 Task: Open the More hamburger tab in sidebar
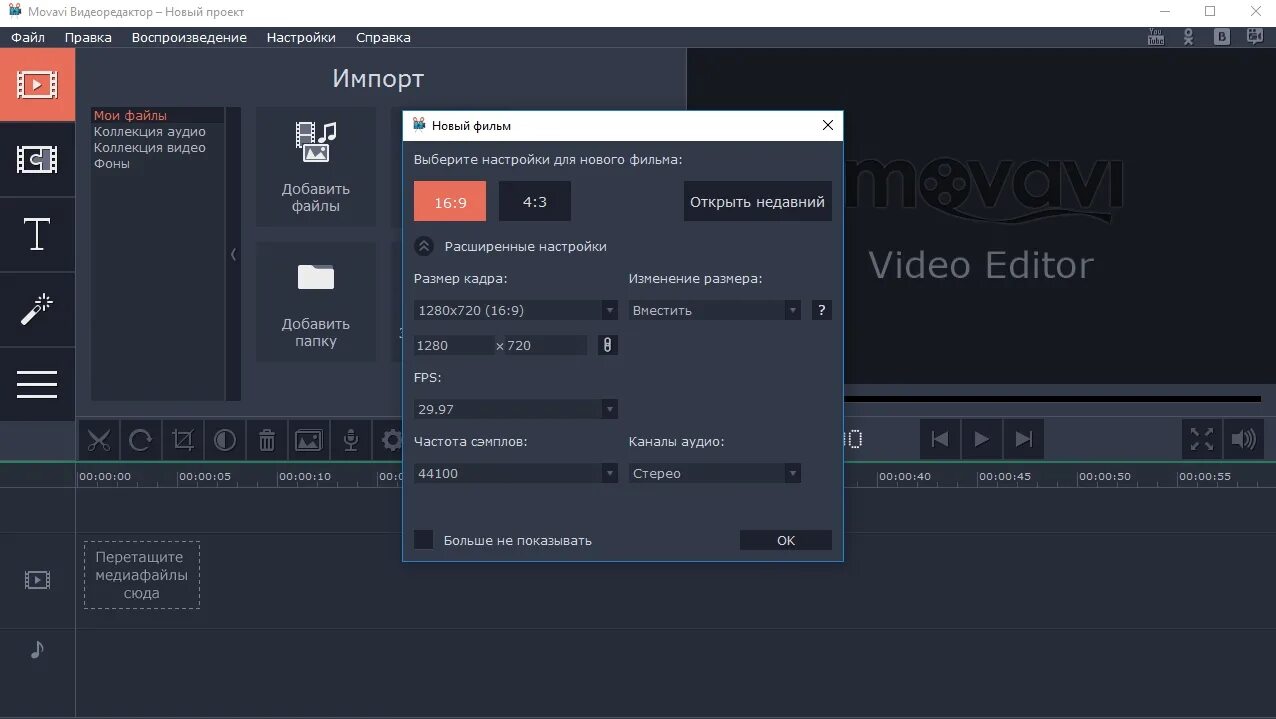pyautogui.click(x=37, y=384)
